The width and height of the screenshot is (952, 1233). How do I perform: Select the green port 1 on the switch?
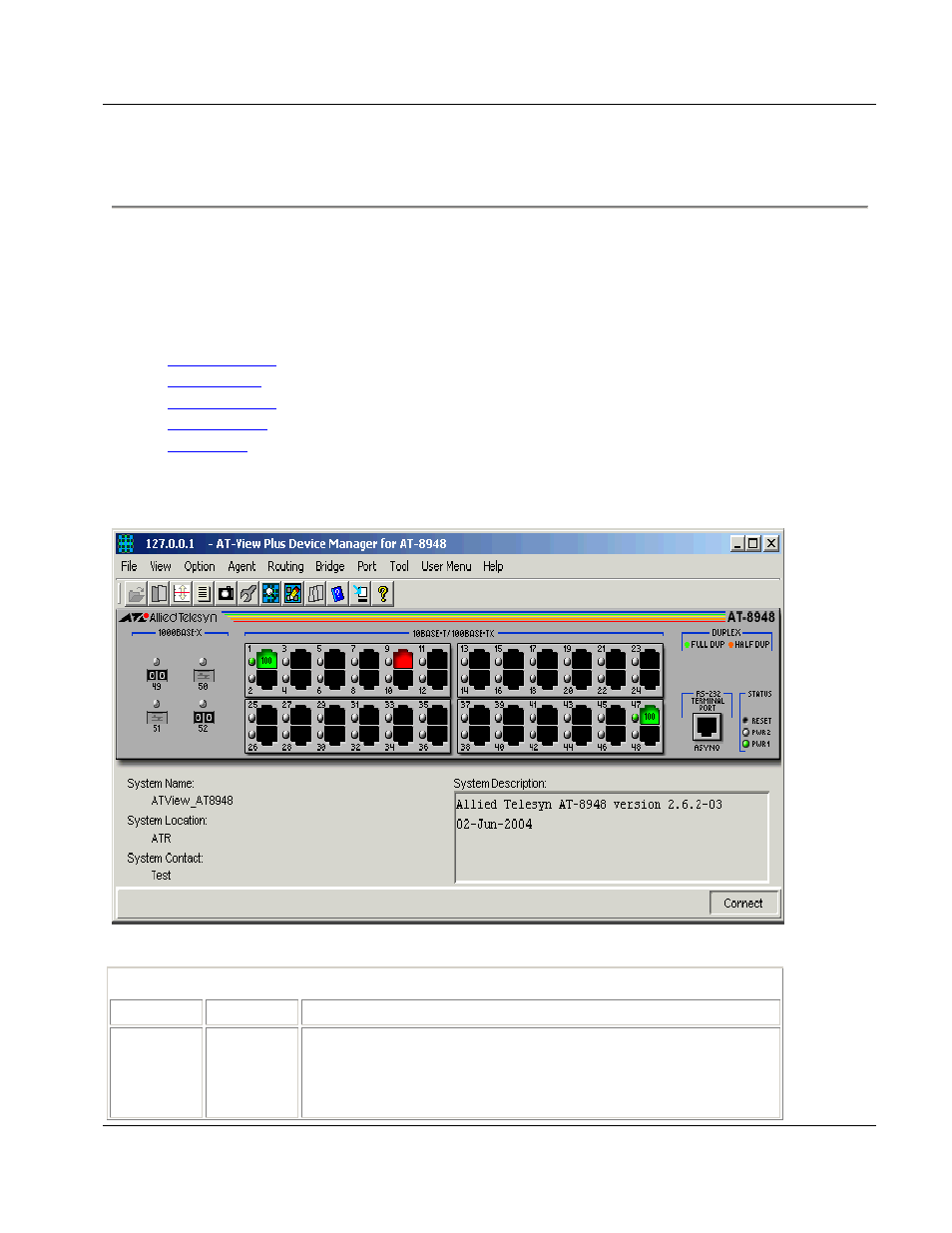click(266, 659)
